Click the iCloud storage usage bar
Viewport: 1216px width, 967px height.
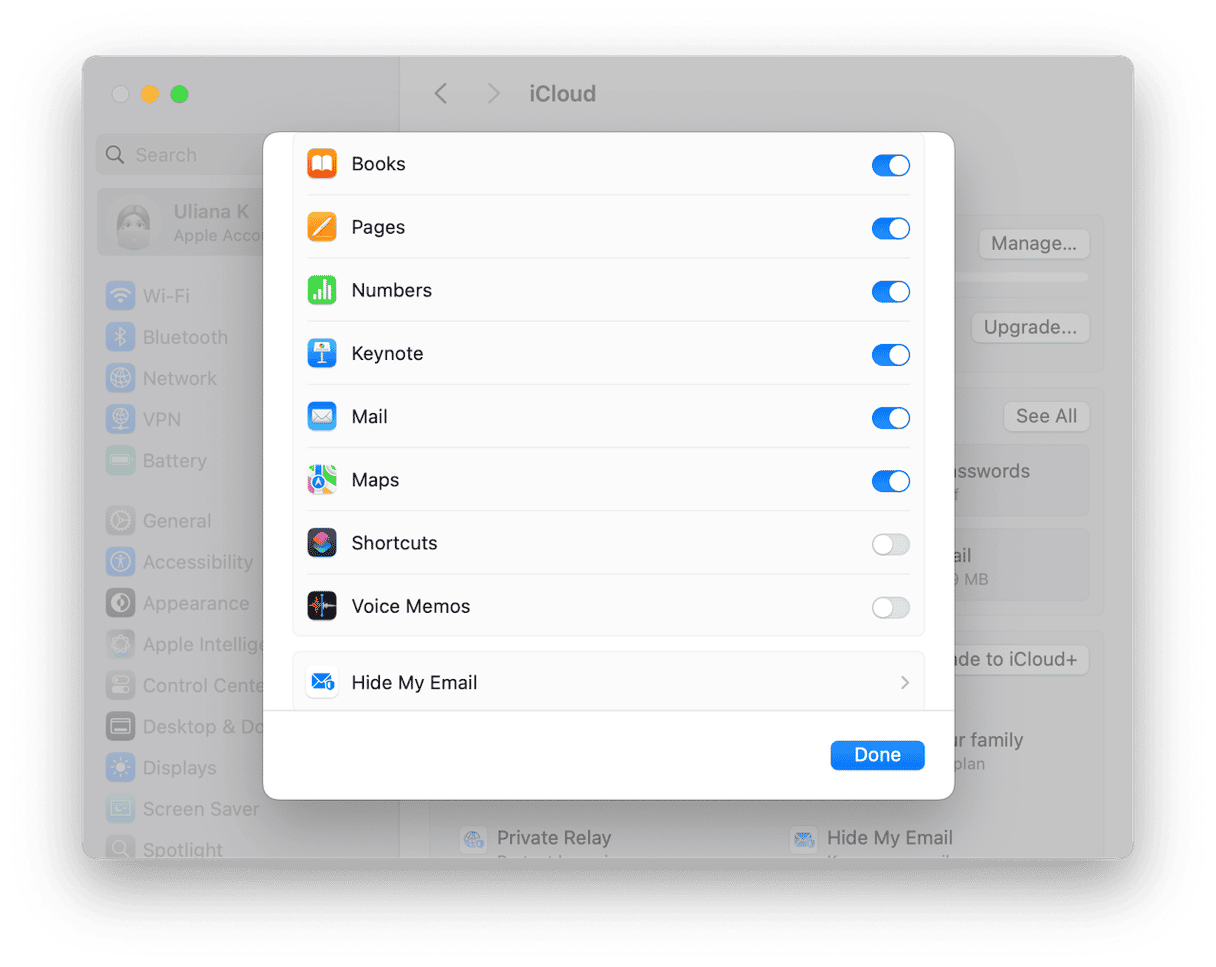click(x=1020, y=277)
